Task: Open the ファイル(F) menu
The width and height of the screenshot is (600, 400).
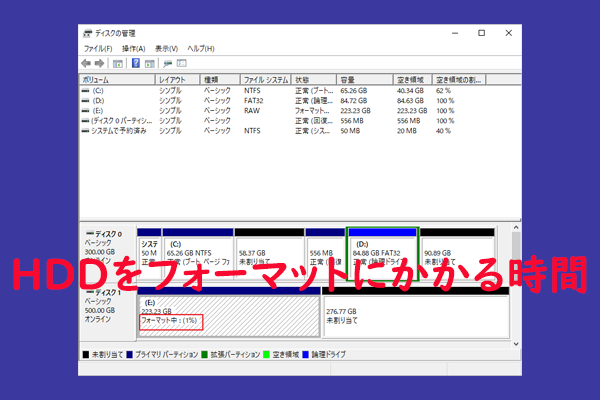Action: pos(98,49)
